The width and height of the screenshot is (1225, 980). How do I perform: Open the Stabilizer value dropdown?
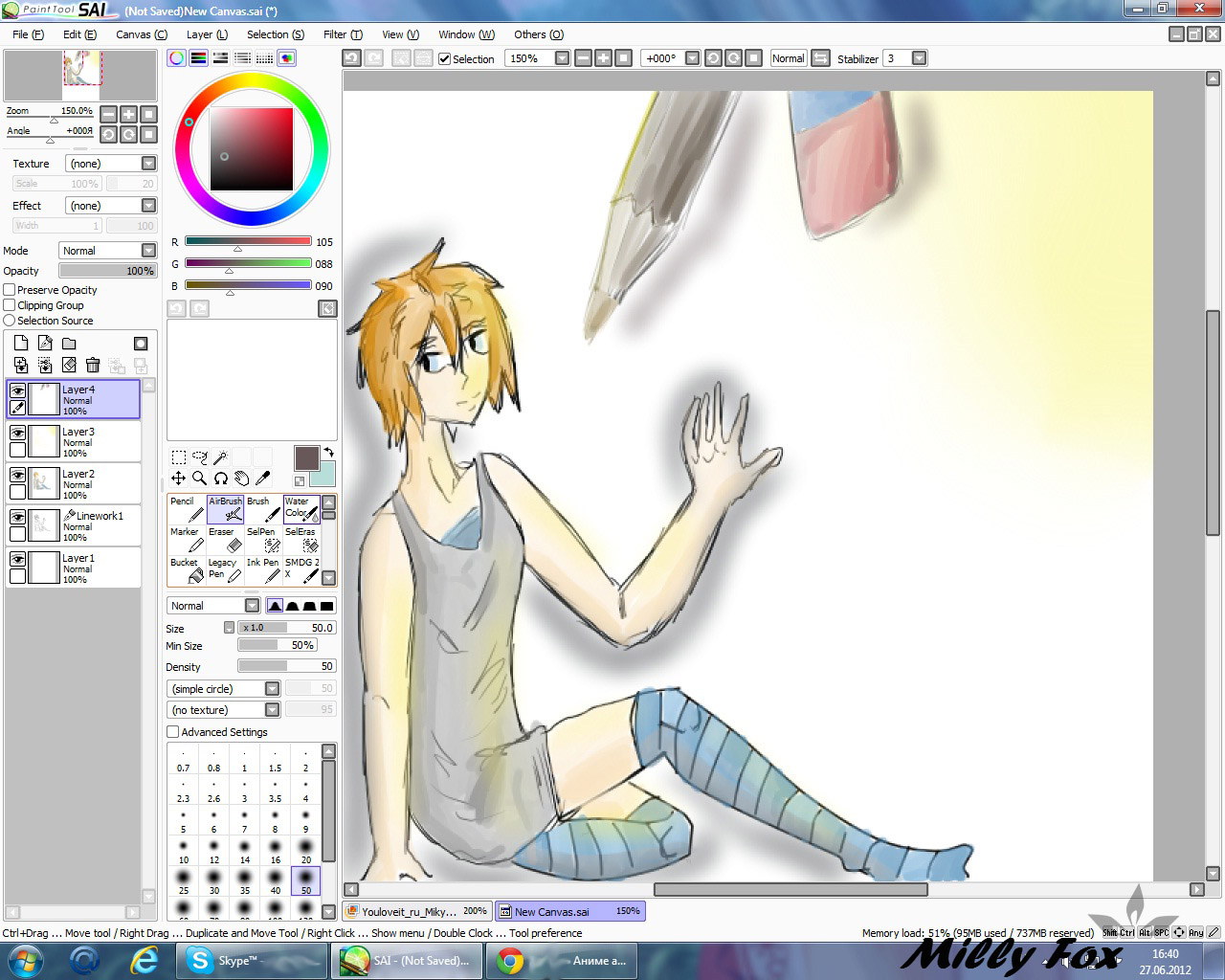pos(919,58)
